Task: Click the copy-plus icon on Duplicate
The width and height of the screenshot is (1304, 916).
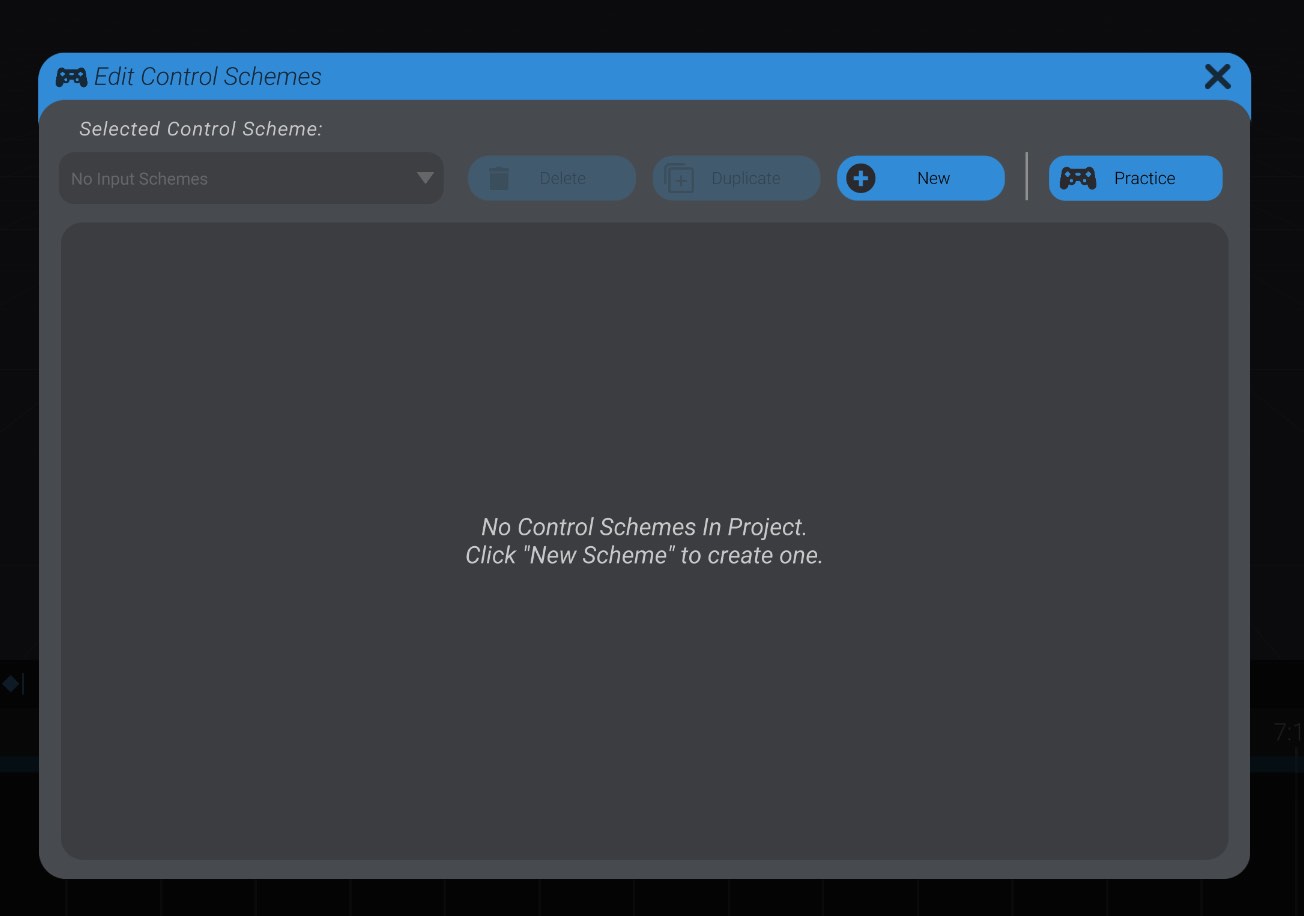Action: click(680, 178)
